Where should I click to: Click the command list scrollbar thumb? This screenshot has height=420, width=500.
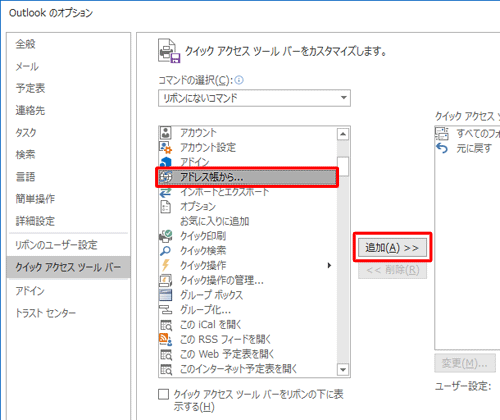click(343, 167)
